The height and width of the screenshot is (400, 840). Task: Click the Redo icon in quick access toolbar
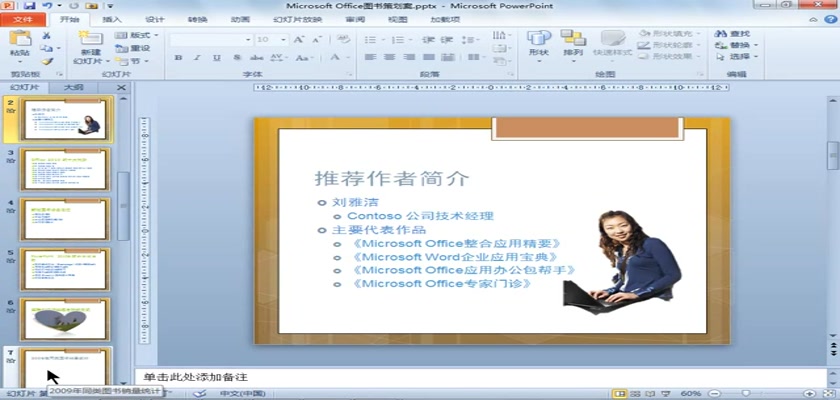[x=74, y=6]
